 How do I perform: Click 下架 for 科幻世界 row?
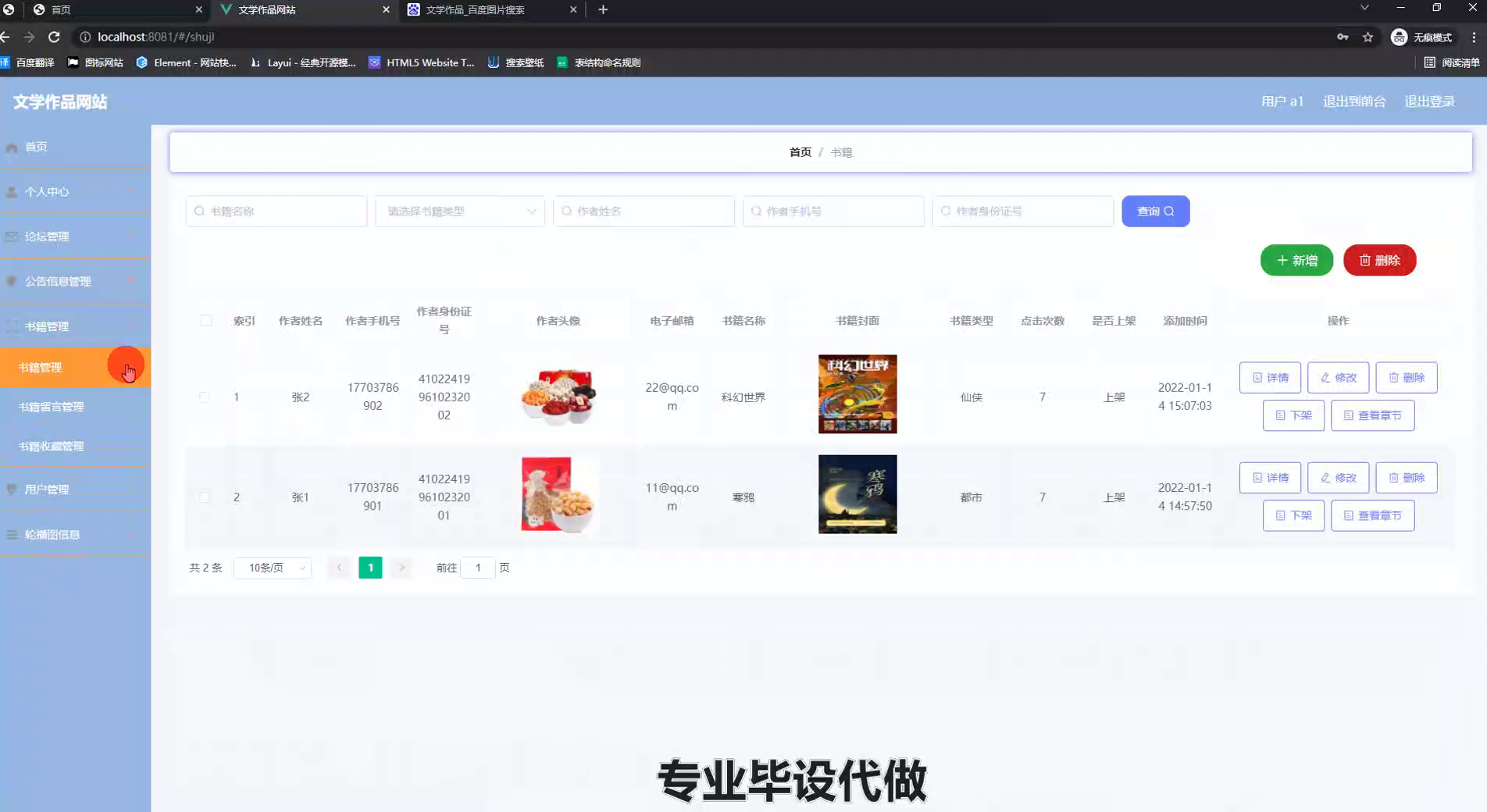(x=1293, y=415)
